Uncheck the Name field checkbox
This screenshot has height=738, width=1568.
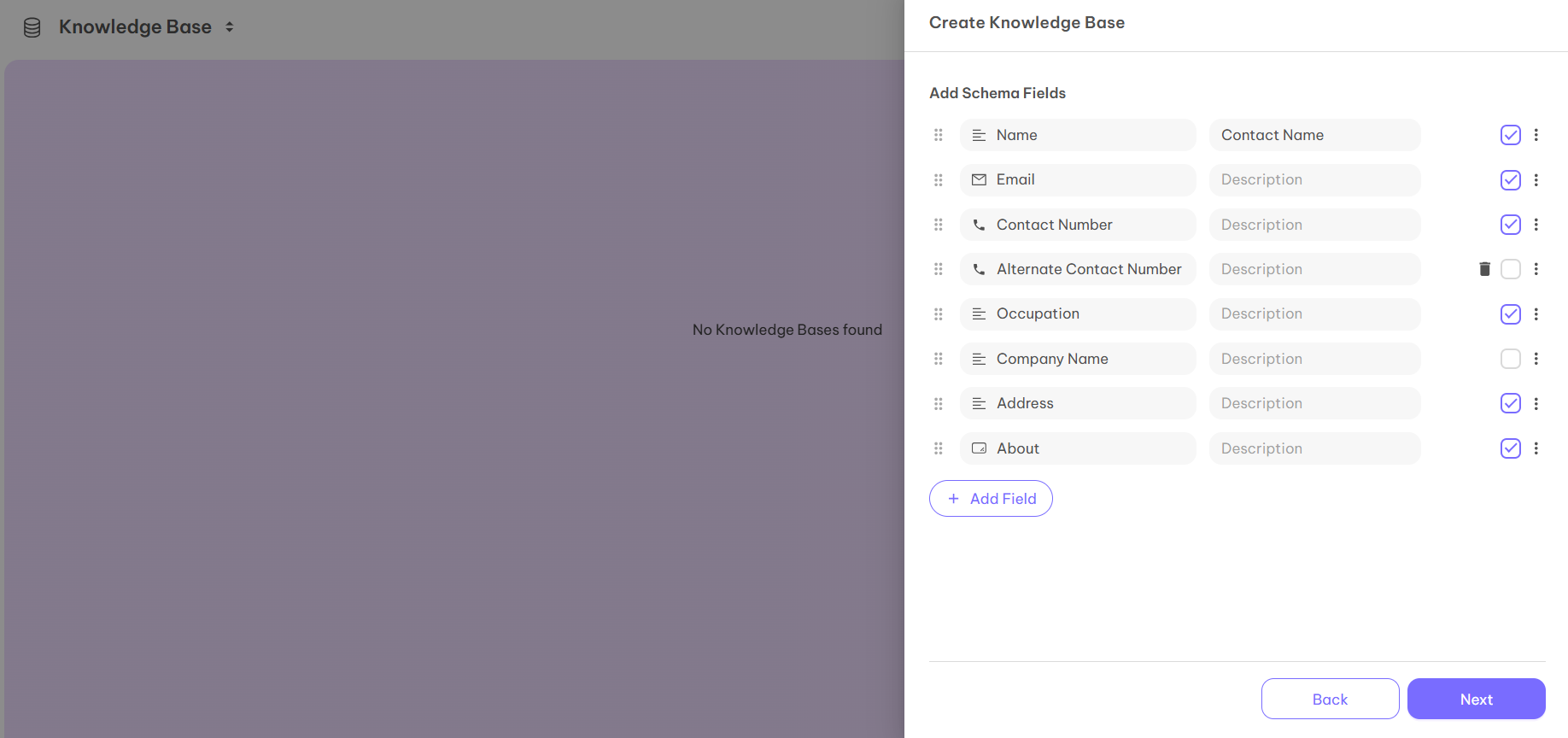[1511, 135]
